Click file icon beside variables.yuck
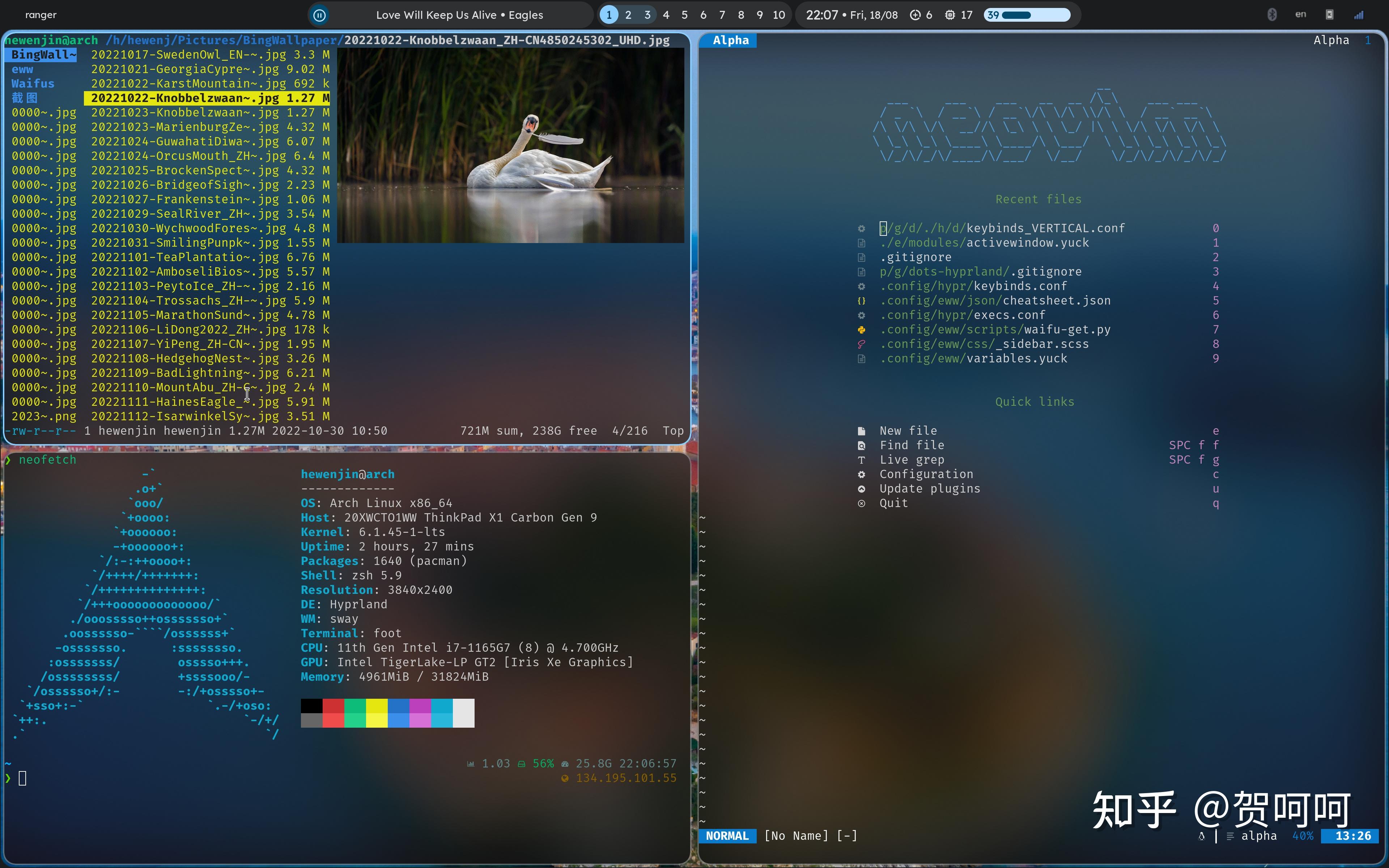 (x=861, y=358)
